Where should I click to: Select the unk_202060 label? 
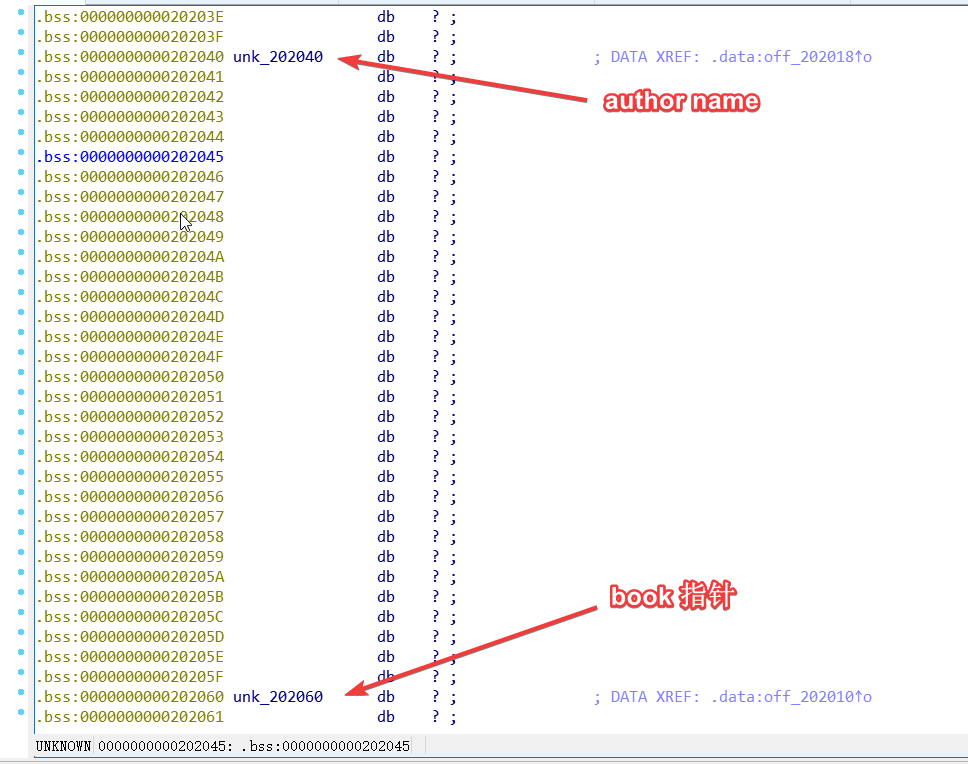[278, 697]
